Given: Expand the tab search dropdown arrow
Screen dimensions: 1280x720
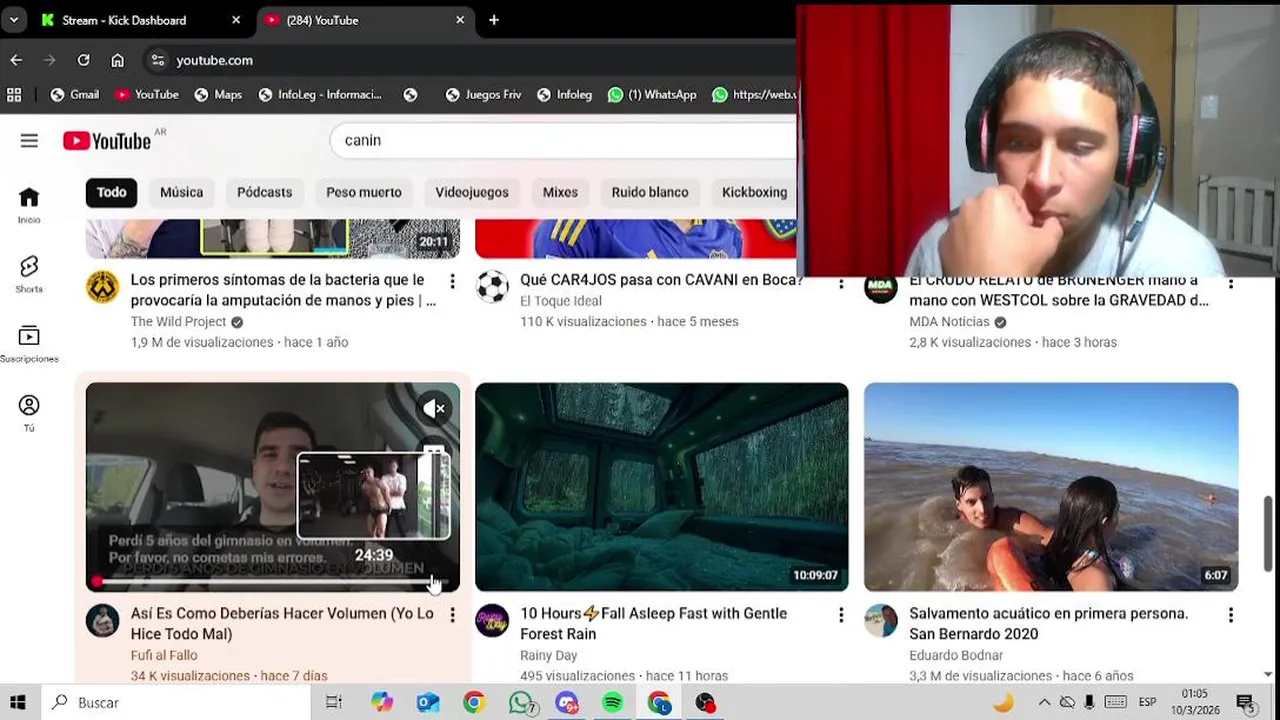Looking at the screenshot, I should coord(14,20).
